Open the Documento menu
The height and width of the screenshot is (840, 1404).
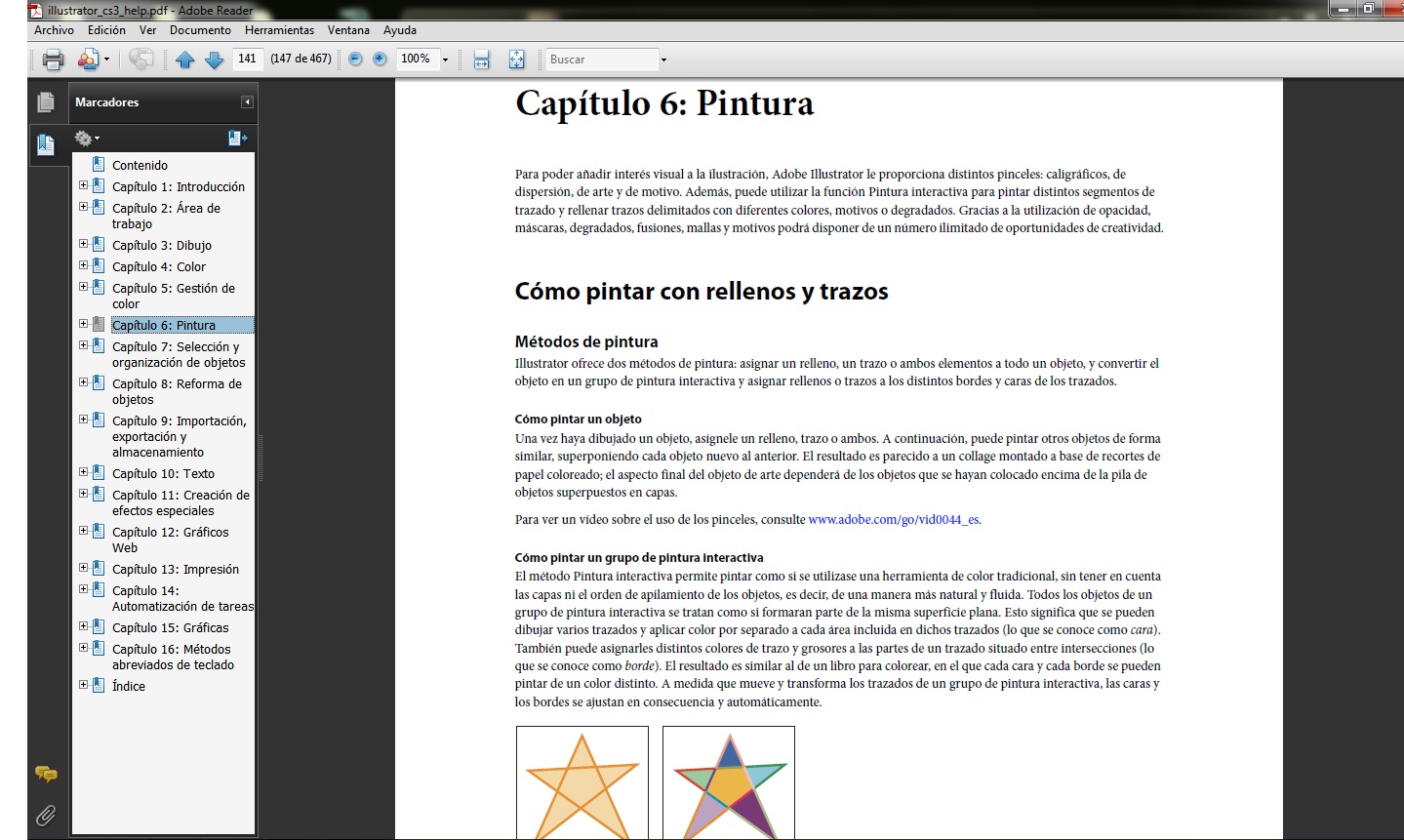click(x=200, y=29)
